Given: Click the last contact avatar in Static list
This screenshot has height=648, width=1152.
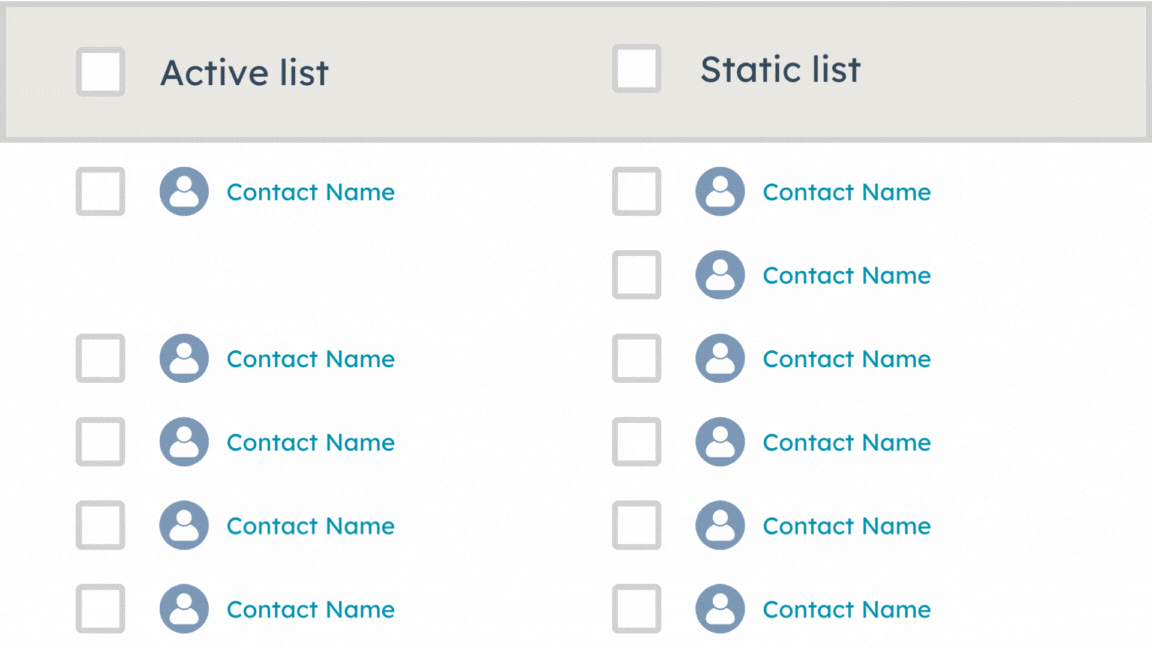Looking at the screenshot, I should [x=720, y=609].
